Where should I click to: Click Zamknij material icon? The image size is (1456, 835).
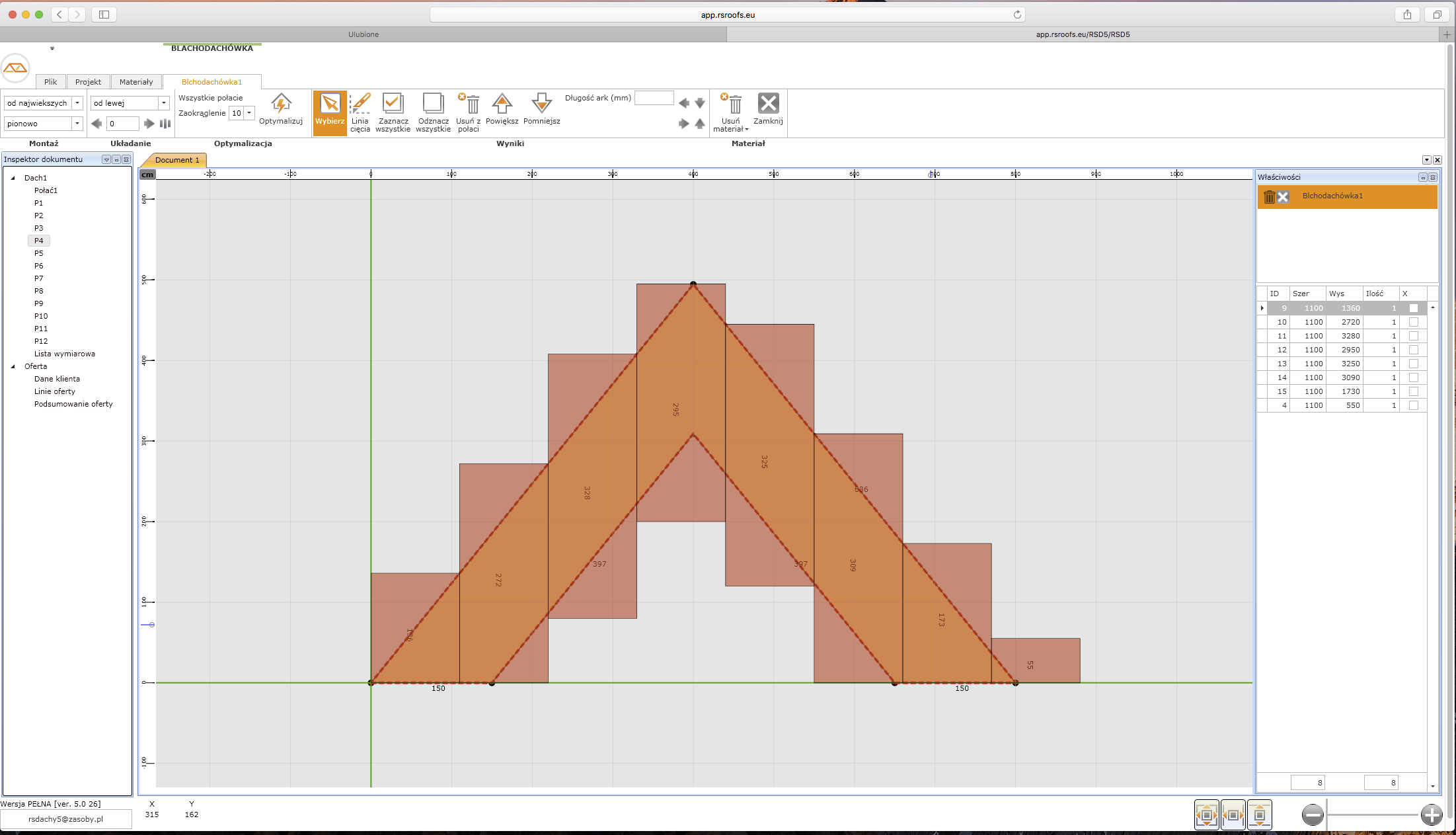pyautogui.click(x=768, y=104)
